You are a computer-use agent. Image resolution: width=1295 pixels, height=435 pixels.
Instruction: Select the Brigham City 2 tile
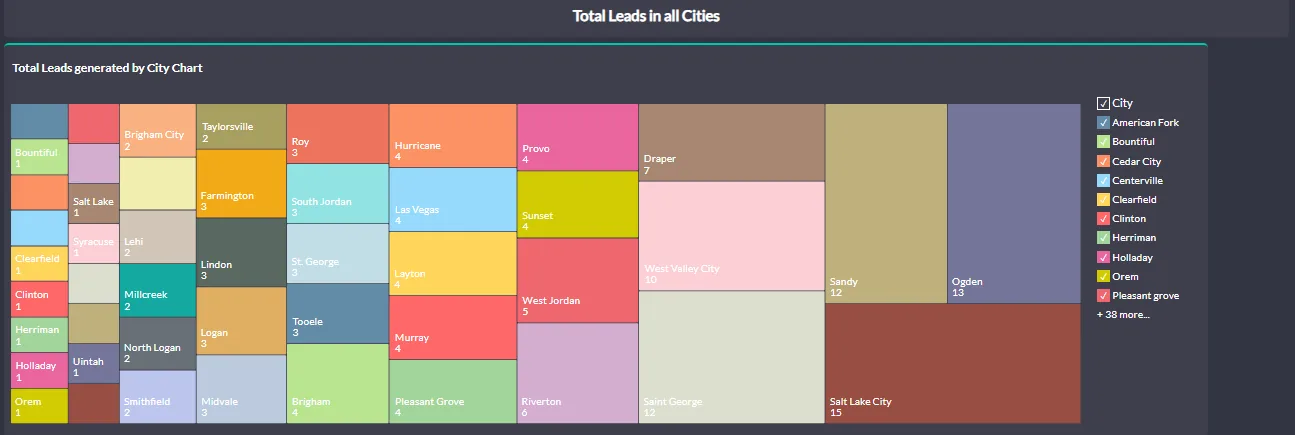(158, 130)
